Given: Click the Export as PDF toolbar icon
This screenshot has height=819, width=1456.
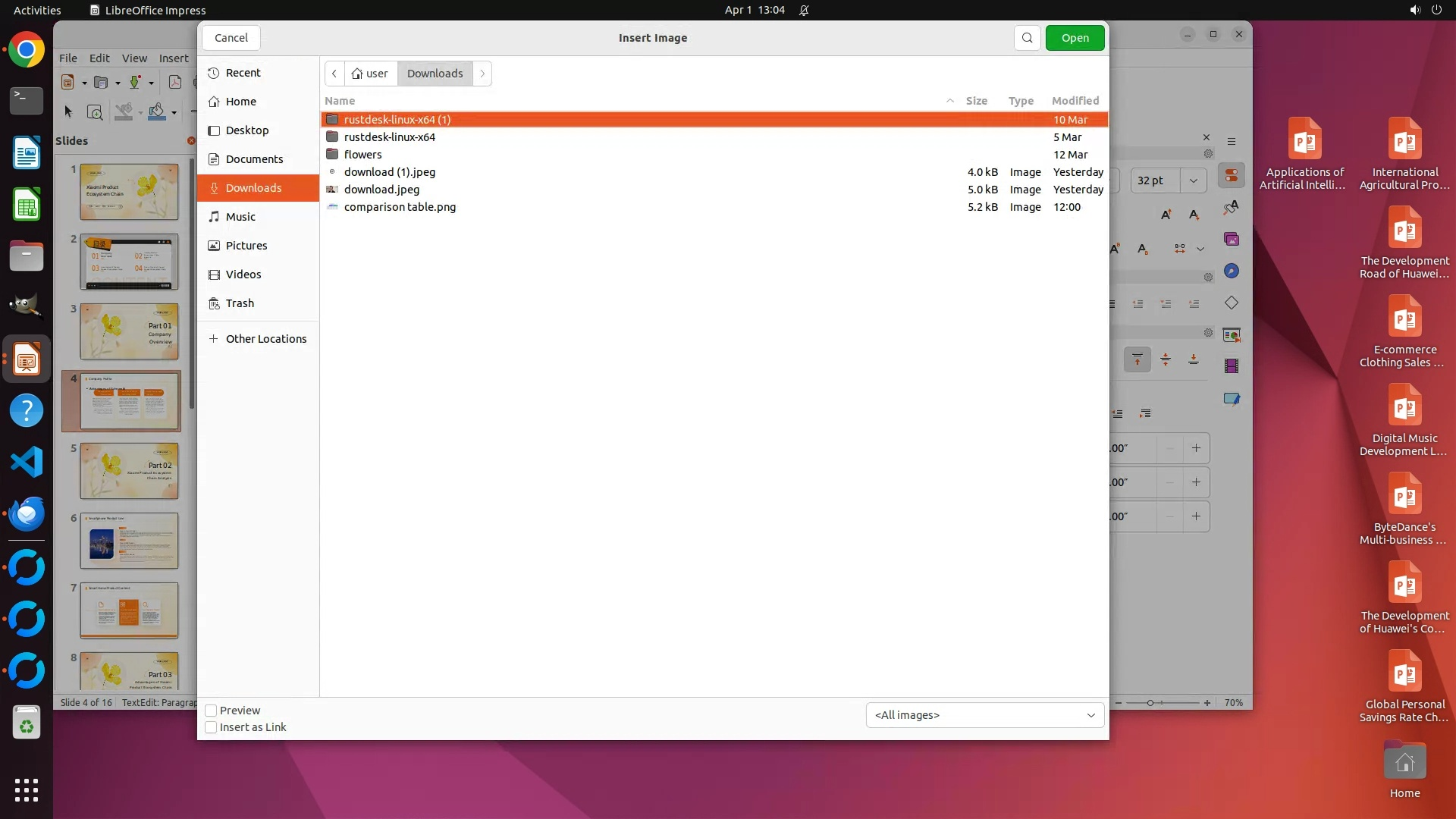Looking at the screenshot, I should [175, 83].
